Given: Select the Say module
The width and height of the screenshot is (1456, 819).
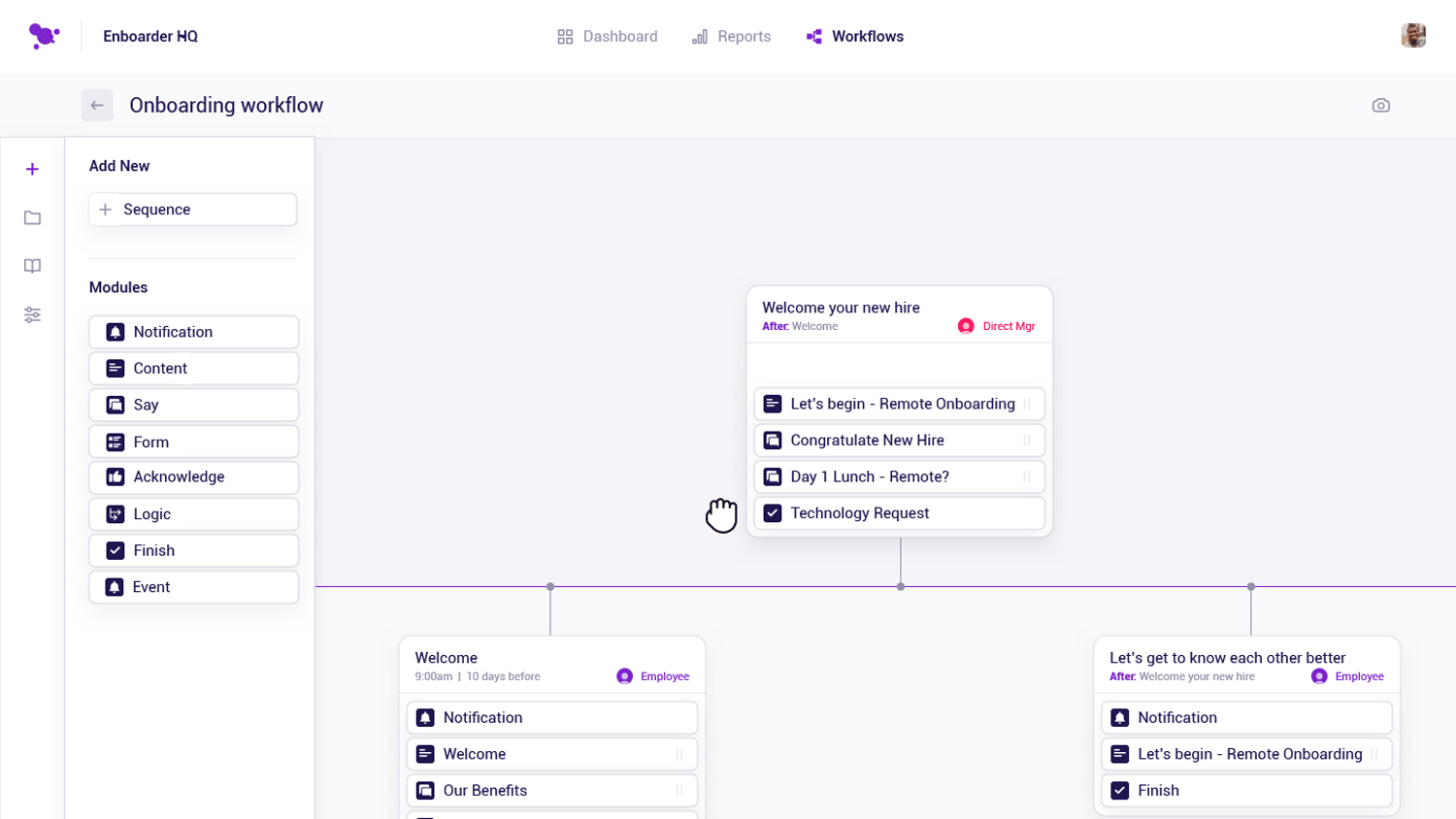Looking at the screenshot, I should point(194,405).
